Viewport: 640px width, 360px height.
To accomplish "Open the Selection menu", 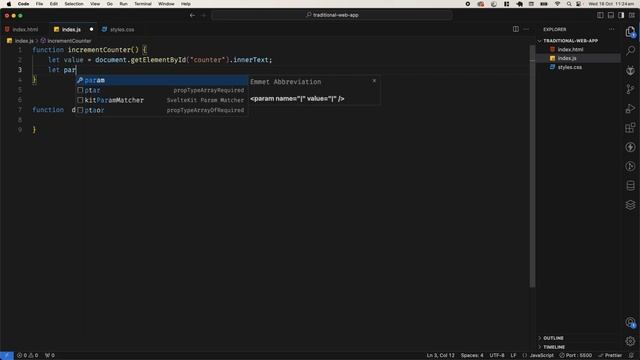I will pos(74,4).
